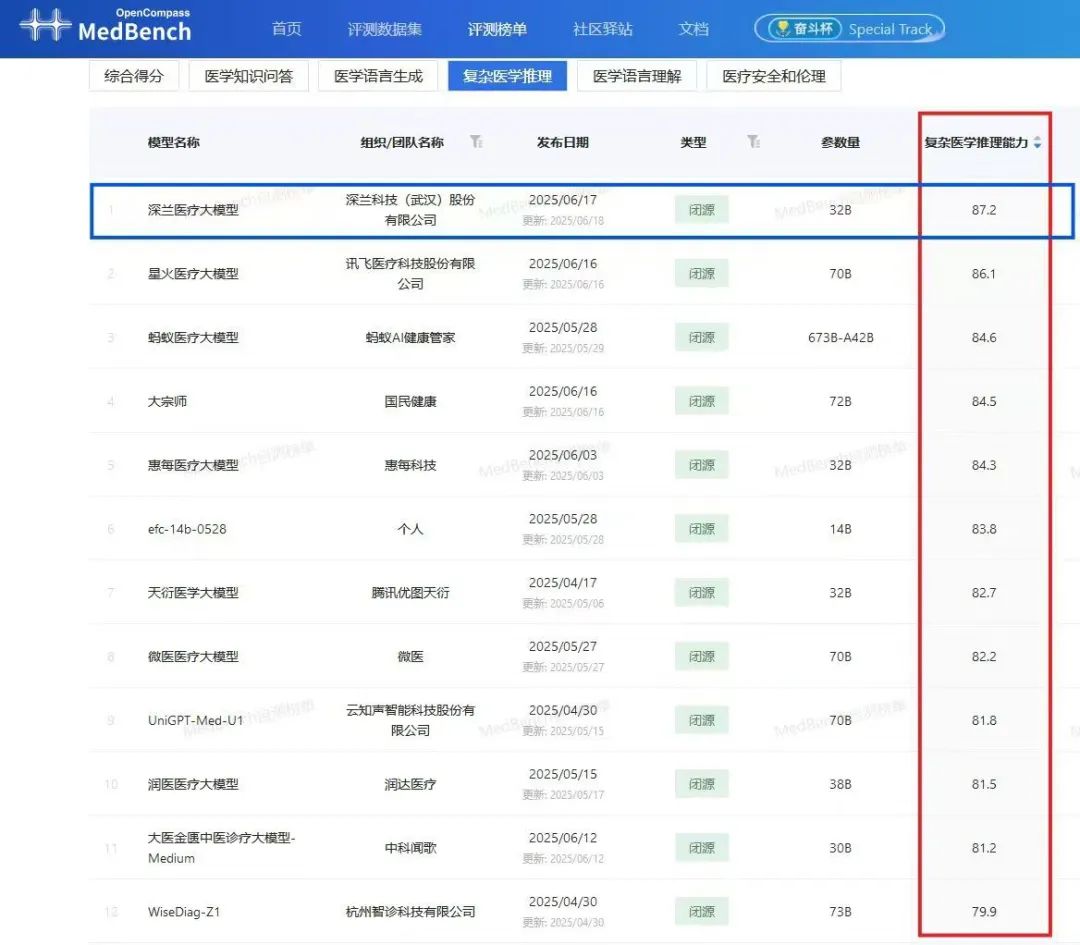Click the 83.8 score cell

[984, 529]
